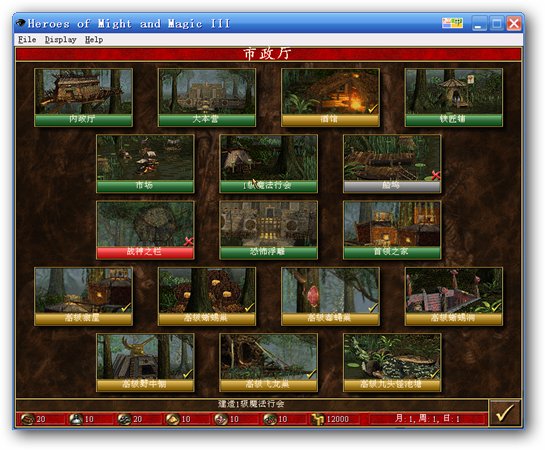Select the upgraded basilisk pit dwelling
This screenshot has width=545, height=450.
coord(454,296)
